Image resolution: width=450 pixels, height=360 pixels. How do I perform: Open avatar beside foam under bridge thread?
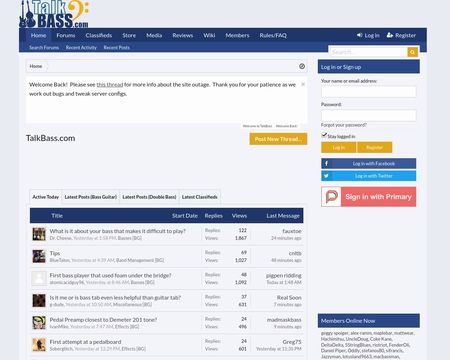pos(39,278)
